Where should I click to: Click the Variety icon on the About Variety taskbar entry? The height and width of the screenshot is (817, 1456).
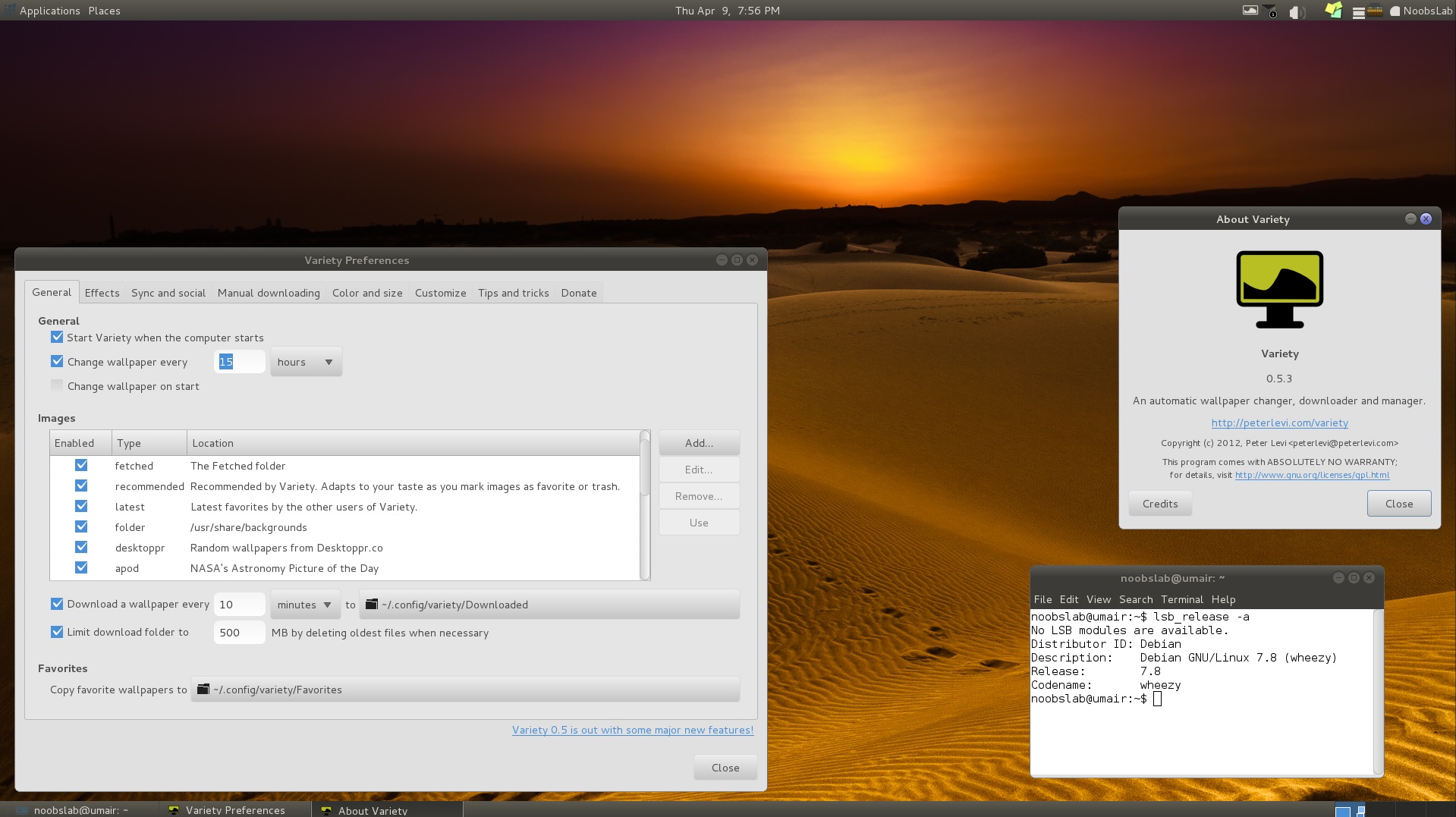click(326, 810)
